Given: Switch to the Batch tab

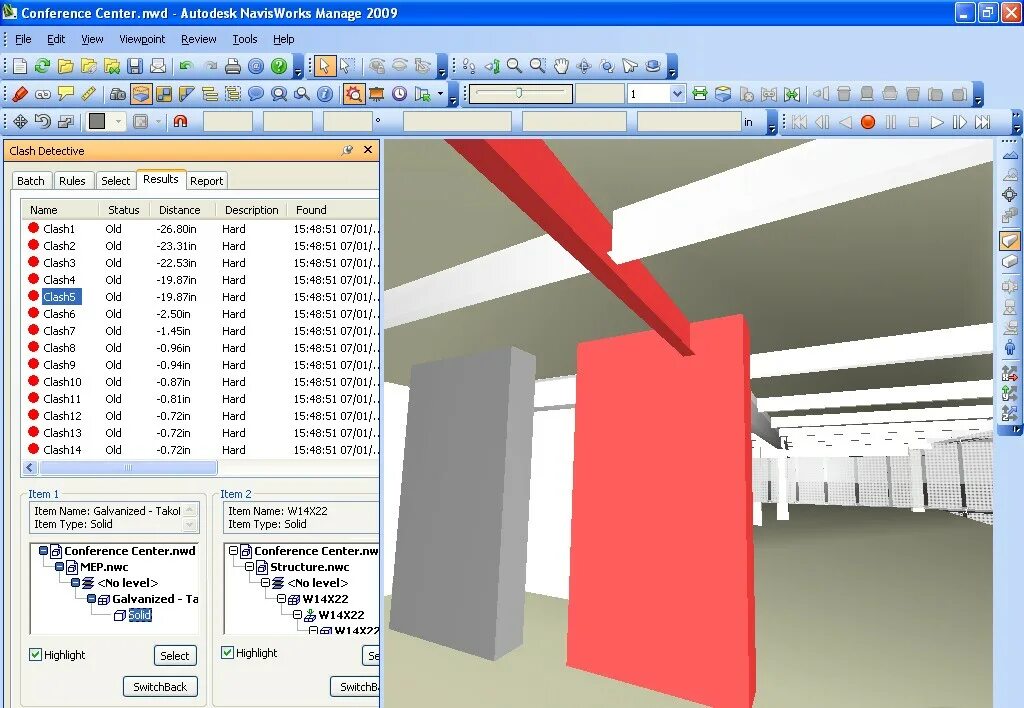Looking at the screenshot, I should 31,181.
